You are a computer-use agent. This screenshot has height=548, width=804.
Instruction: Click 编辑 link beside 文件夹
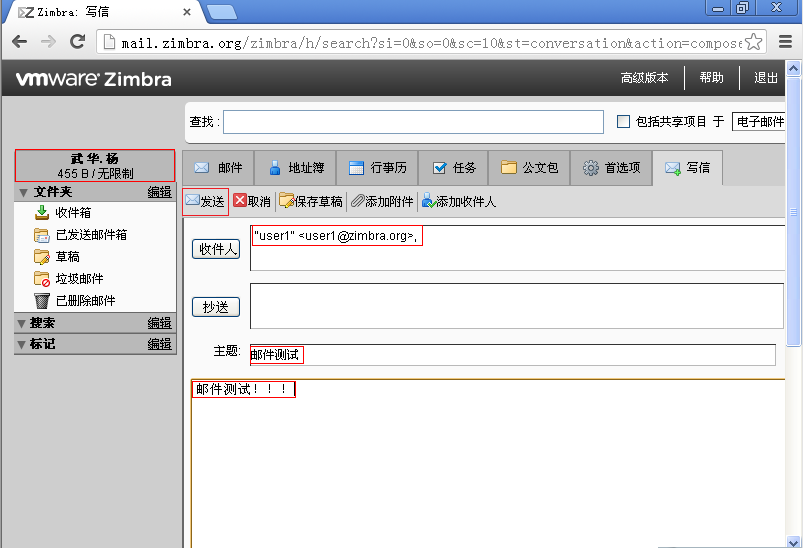click(159, 192)
